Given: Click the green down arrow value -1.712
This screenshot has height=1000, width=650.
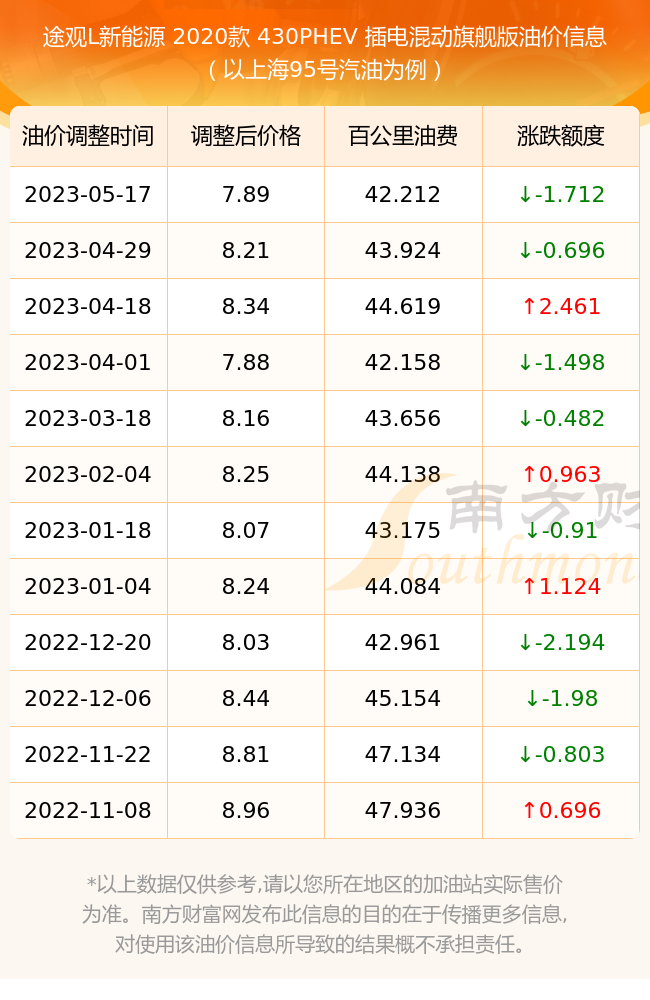Looking at the screenshot, I should 561,195.
